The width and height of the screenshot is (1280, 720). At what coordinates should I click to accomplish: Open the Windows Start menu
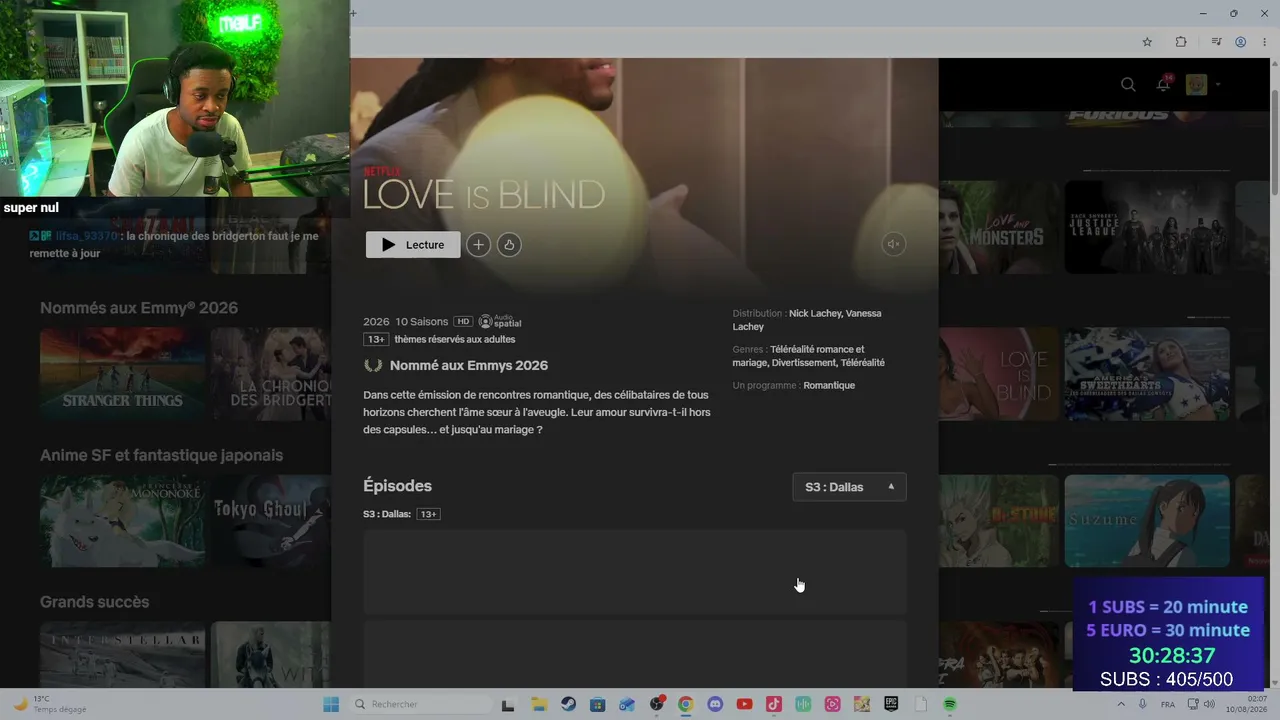click(x=331, y=704)
